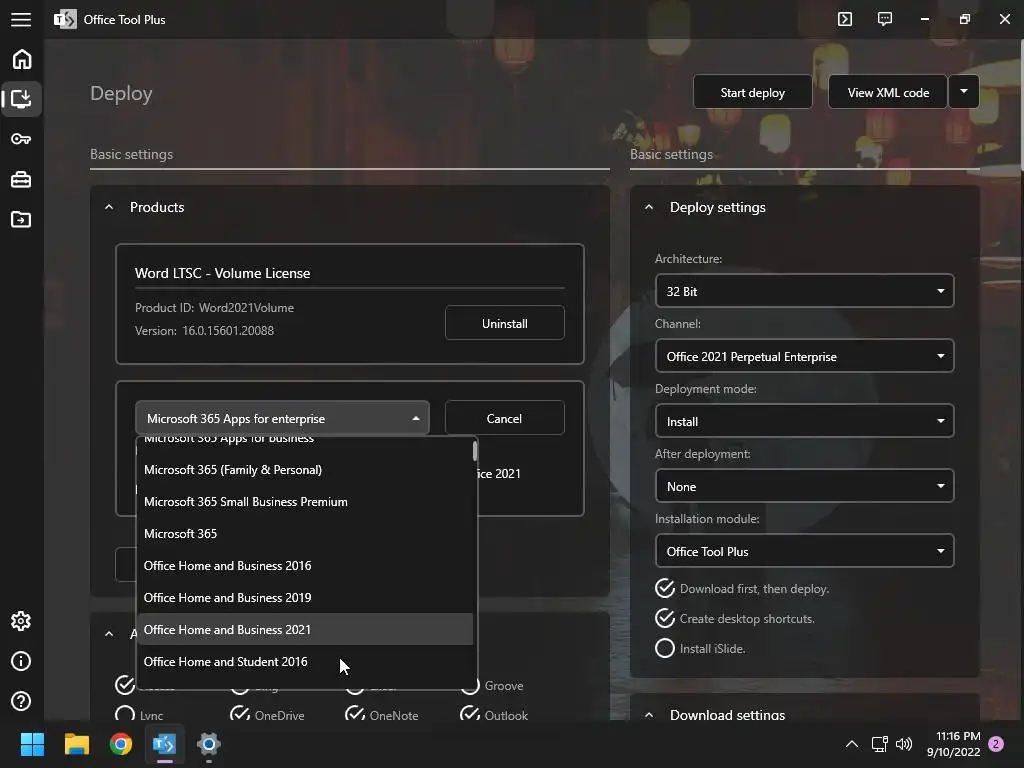Open the Help question mark icon

pyautogui.click(x=21, y=701)
